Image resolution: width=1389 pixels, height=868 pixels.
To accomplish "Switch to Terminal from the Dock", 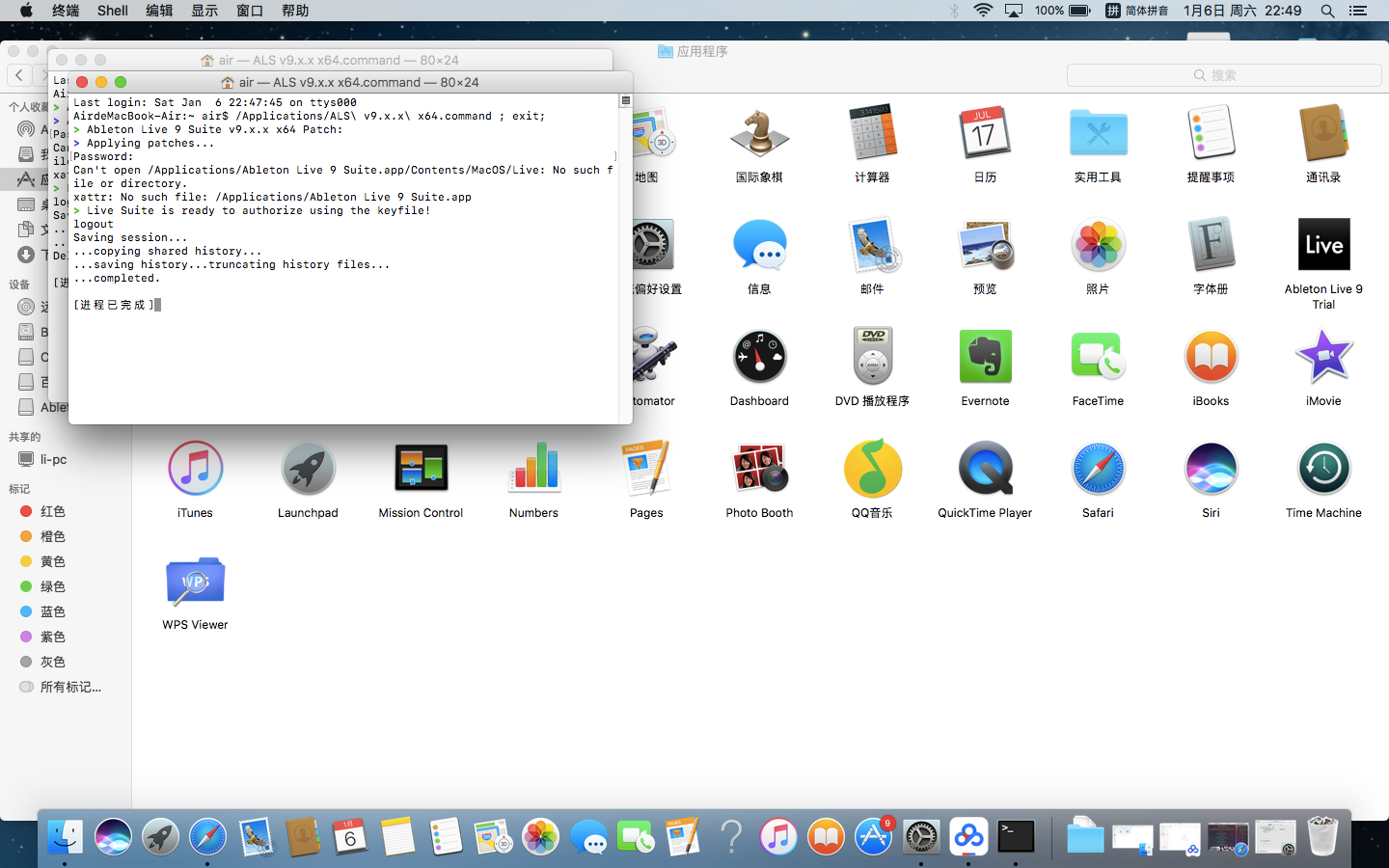I will point(1016,836).
